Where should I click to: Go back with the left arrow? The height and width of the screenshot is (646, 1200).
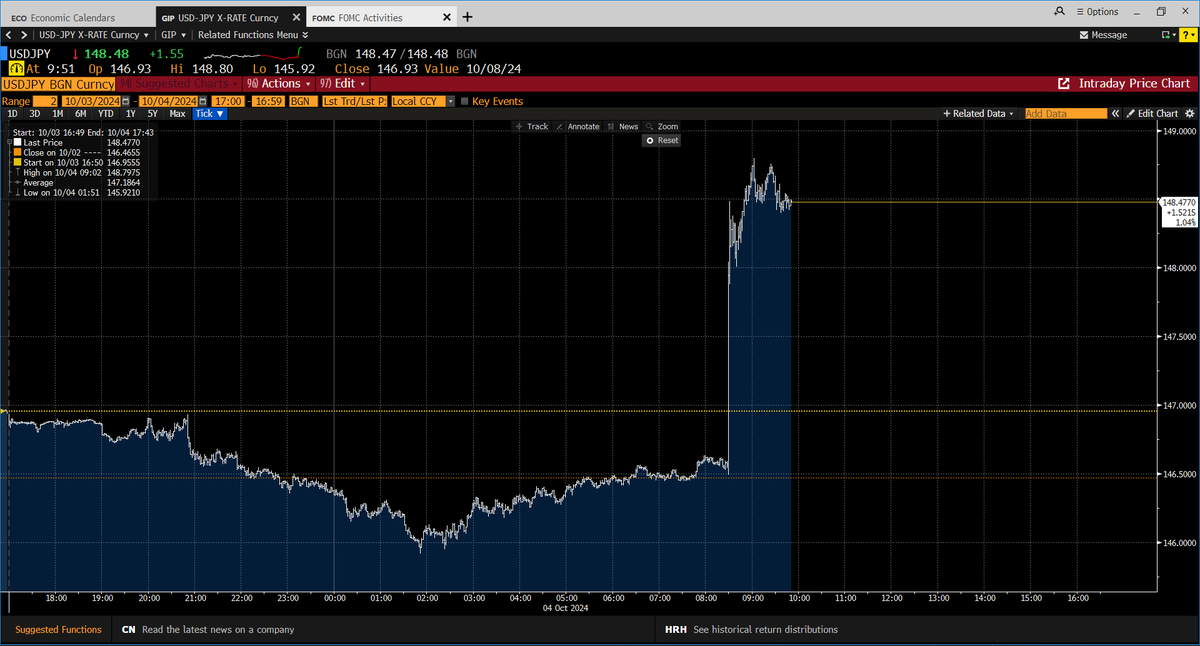(9, 34)
